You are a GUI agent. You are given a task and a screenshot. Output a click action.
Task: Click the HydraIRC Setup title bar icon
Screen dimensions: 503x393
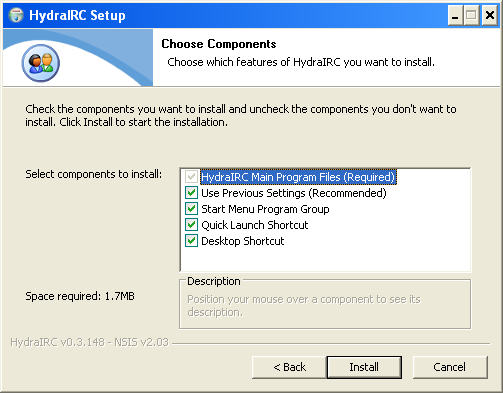(x=16, y=15)
